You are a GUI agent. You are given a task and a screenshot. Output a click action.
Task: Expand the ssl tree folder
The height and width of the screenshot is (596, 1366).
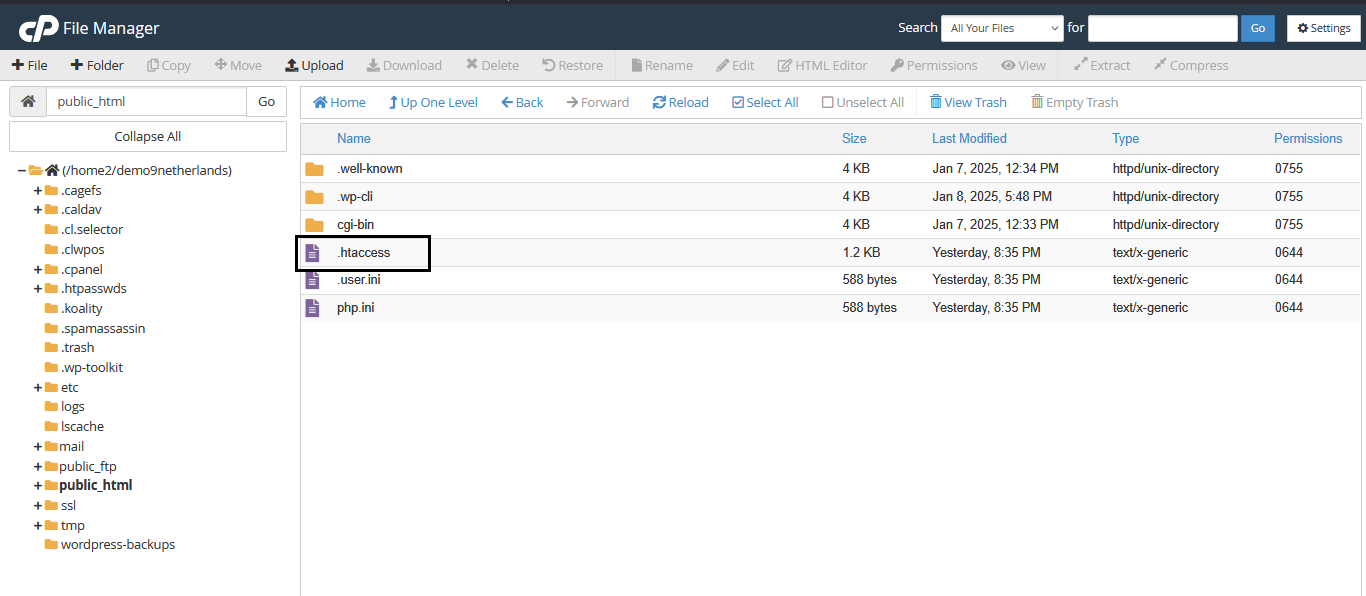(38, 505)
